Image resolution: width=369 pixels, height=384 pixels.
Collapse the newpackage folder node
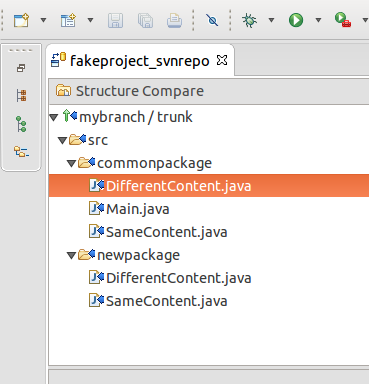pyautogui.click(x=71, y=255)
